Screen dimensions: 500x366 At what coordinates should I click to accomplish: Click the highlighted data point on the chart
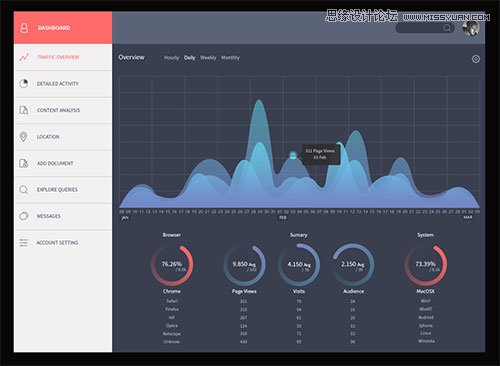(293, 155)
